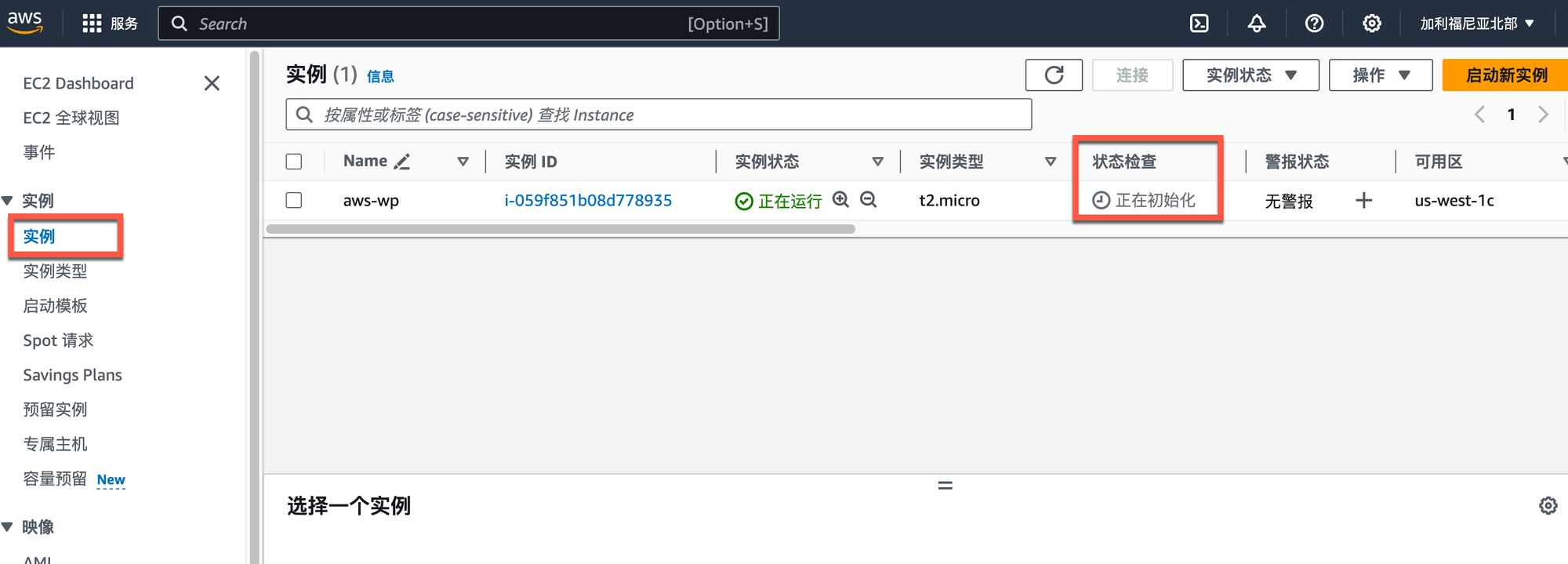Check the aws-wp instance row
The height and width of the screenshot is (564, 1568).
point(294,201)
